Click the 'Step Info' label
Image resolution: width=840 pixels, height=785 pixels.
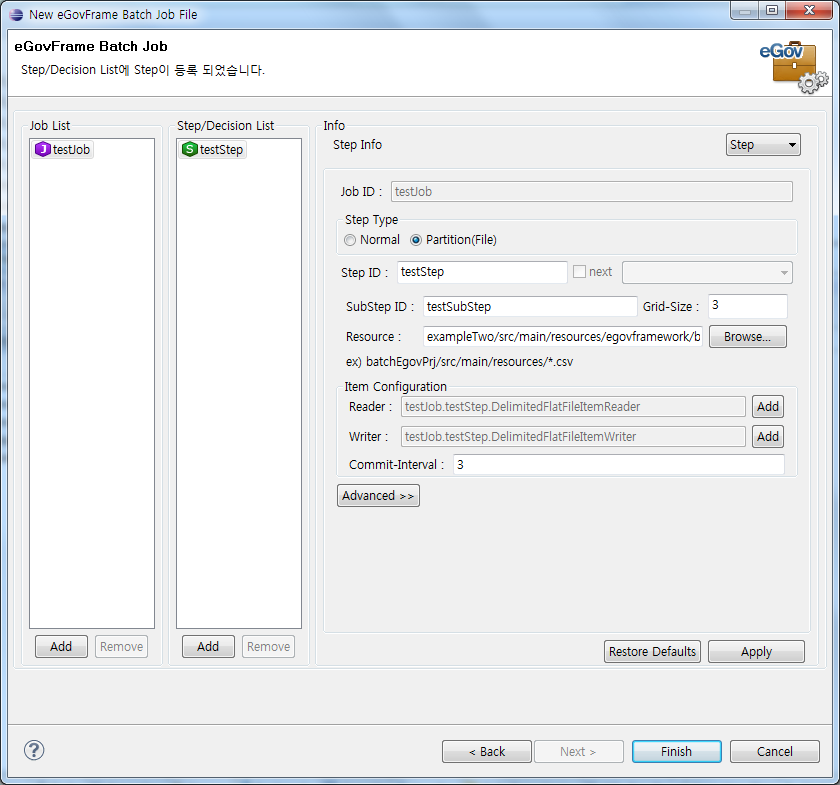pyautogui.click(x=357, y=145)
